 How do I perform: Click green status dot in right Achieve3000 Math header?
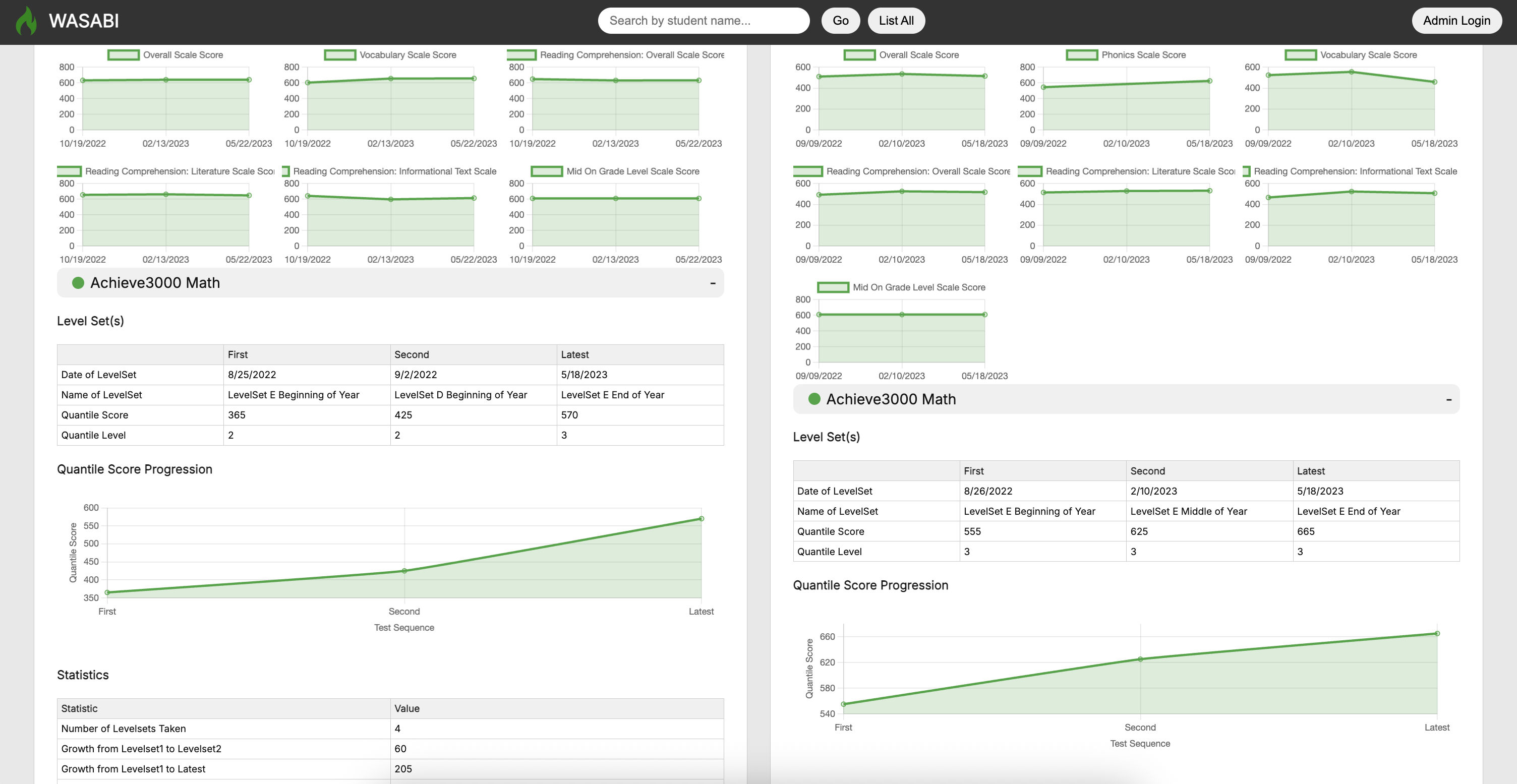click(x=814, y=399)
